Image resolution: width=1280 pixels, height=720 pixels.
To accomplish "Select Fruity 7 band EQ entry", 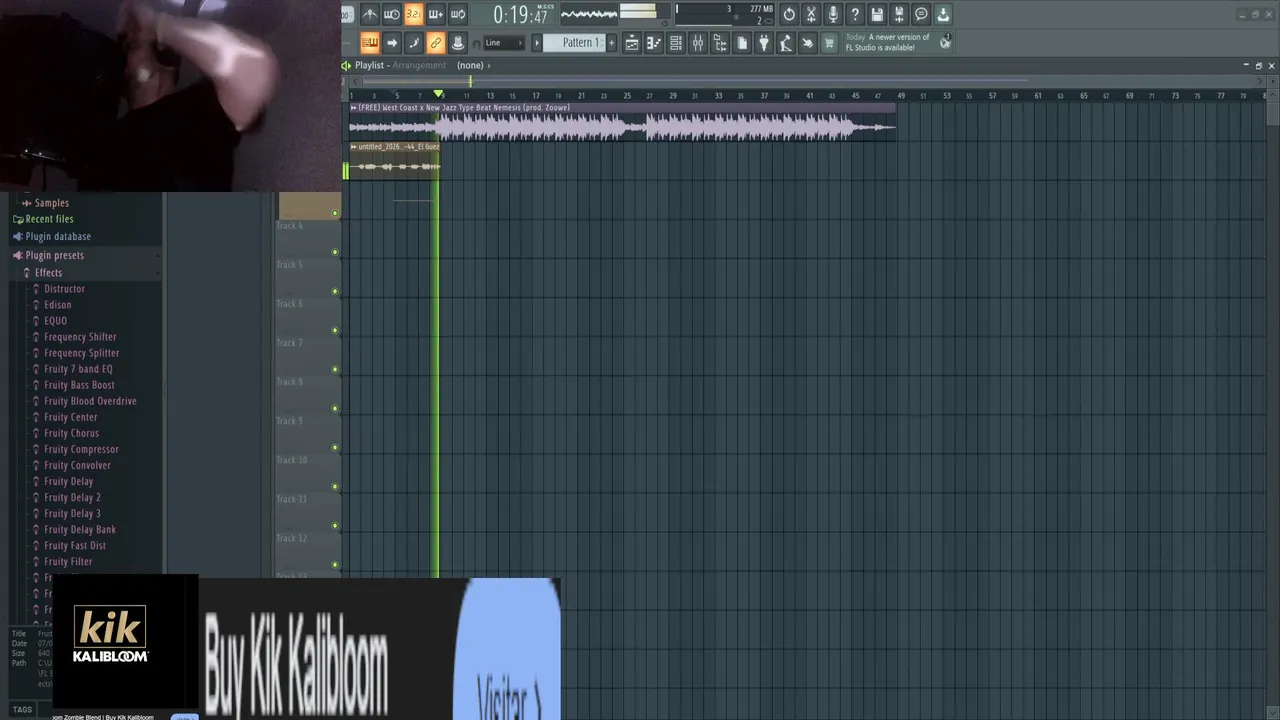I will pos(78,369).
